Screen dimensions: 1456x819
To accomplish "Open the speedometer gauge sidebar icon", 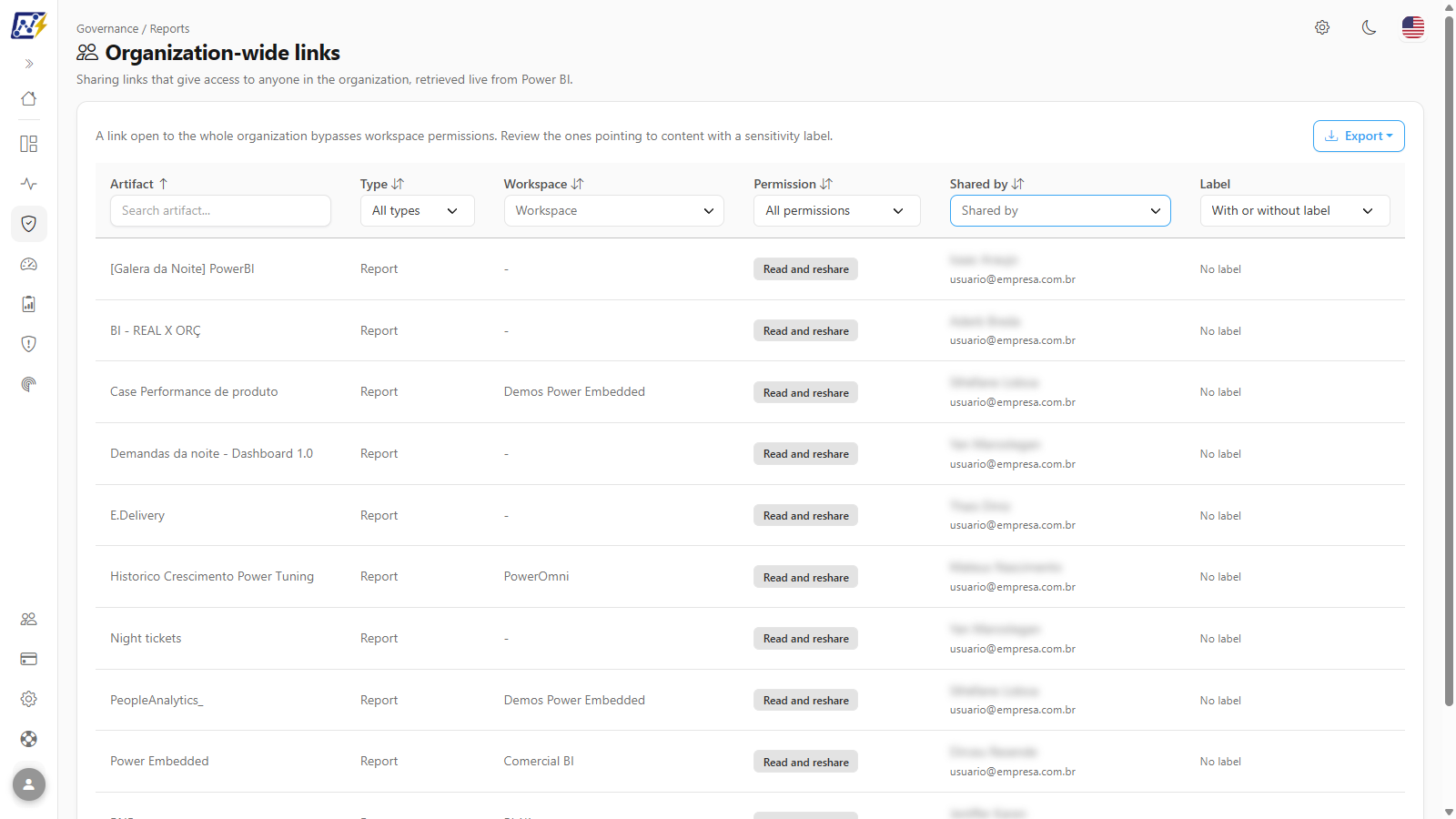I will pyautogui.click(x=29, y=264).
